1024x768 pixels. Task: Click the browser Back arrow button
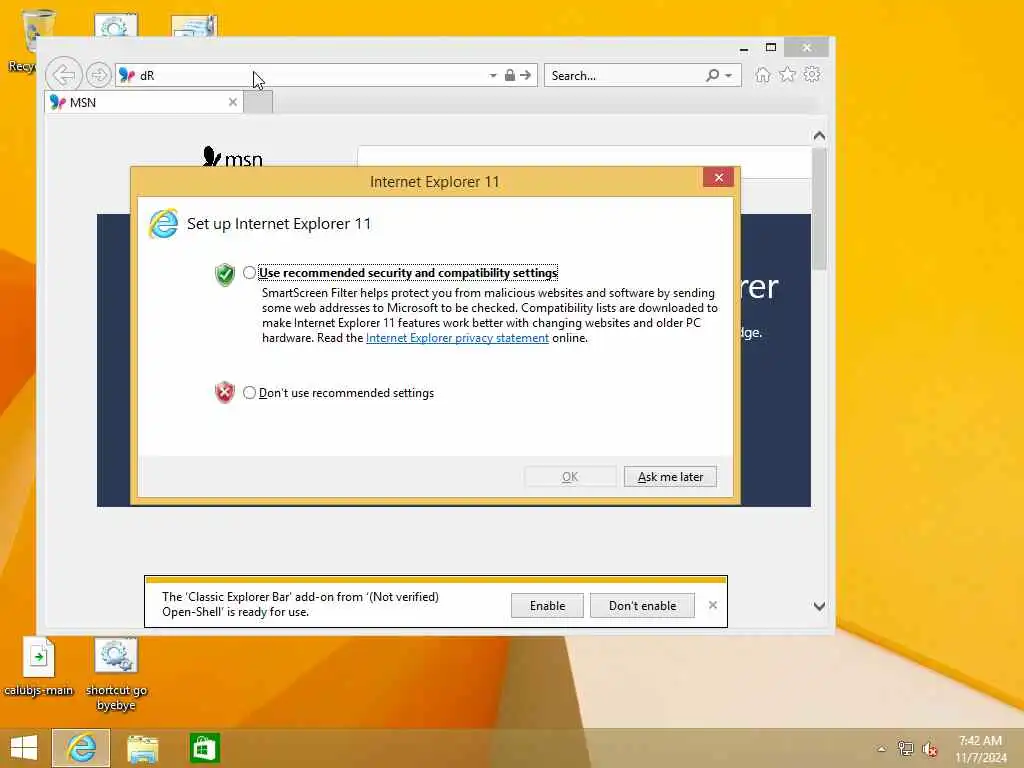[x=64, y=74]
